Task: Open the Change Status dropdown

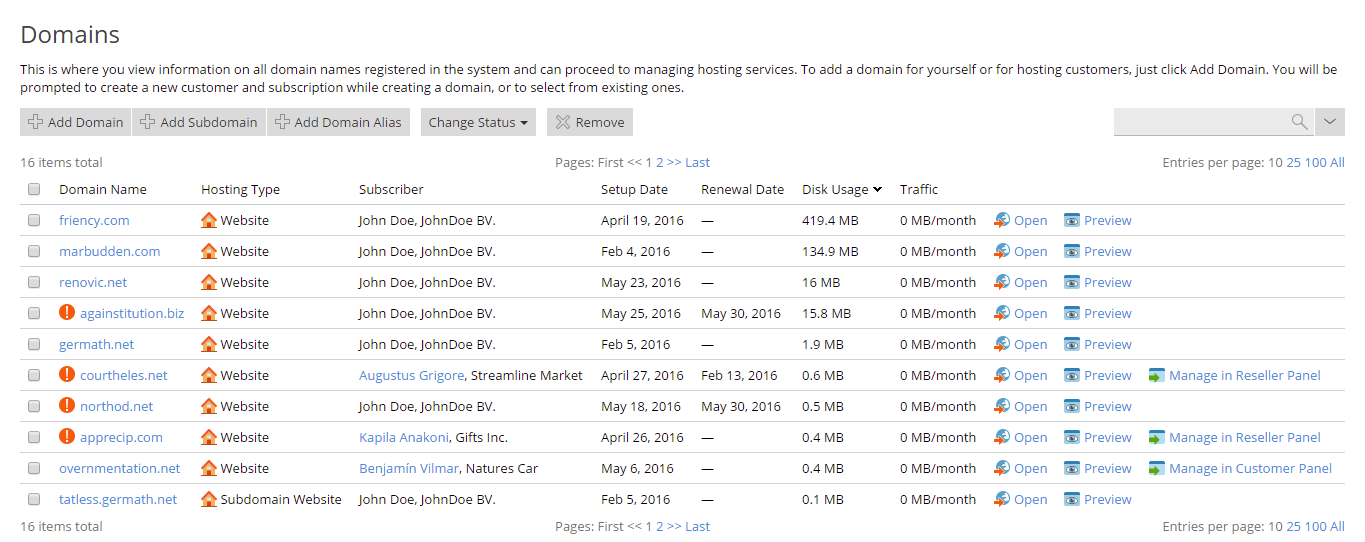Action: coord(478,122)
